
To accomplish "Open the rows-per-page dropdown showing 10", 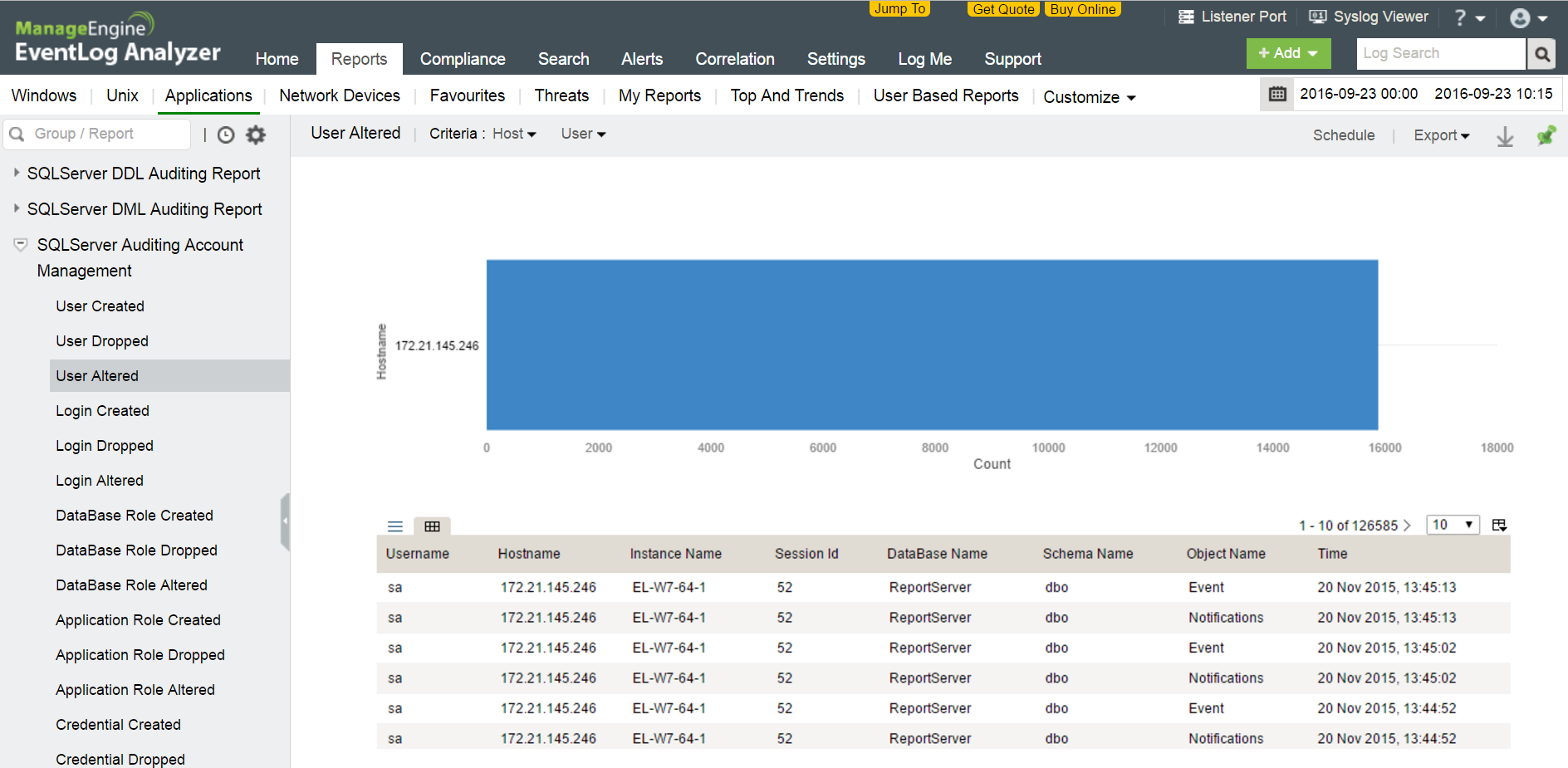I will (x=1453, y=525).
